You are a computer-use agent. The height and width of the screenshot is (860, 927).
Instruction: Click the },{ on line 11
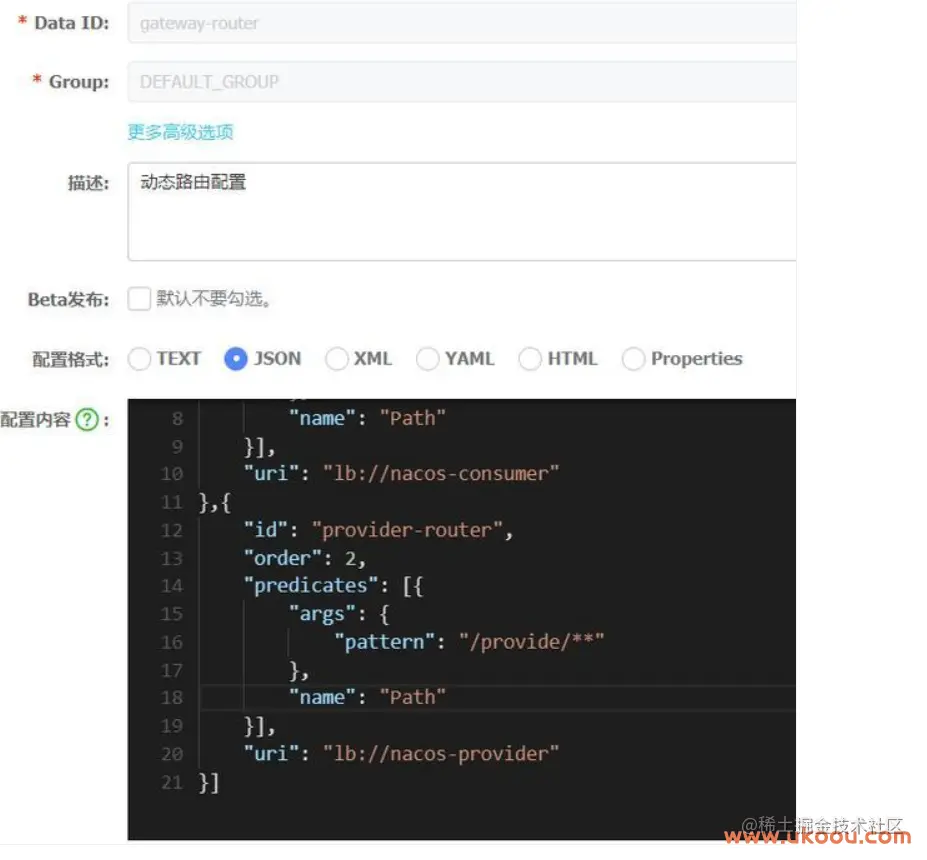click(x=215, y=504)
